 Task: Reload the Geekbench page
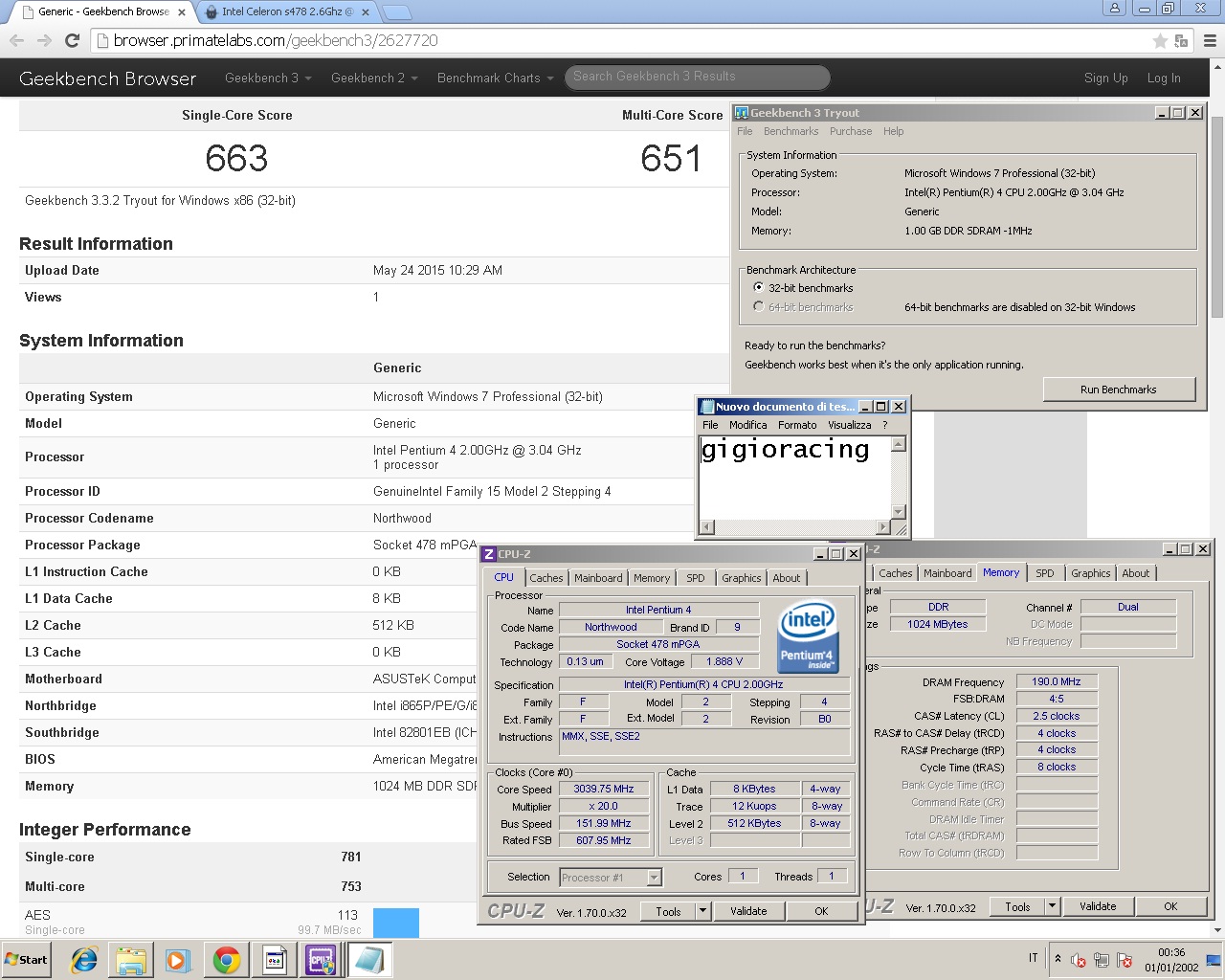(x=72, y=40)
